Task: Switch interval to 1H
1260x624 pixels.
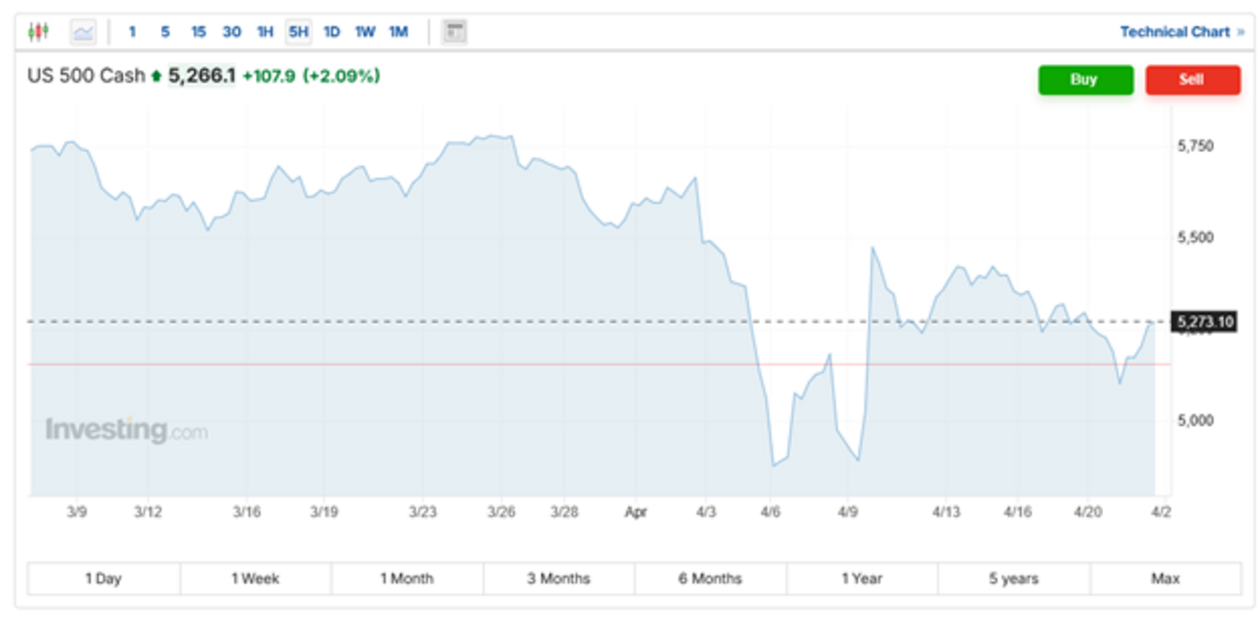Action: coord(265,32)
